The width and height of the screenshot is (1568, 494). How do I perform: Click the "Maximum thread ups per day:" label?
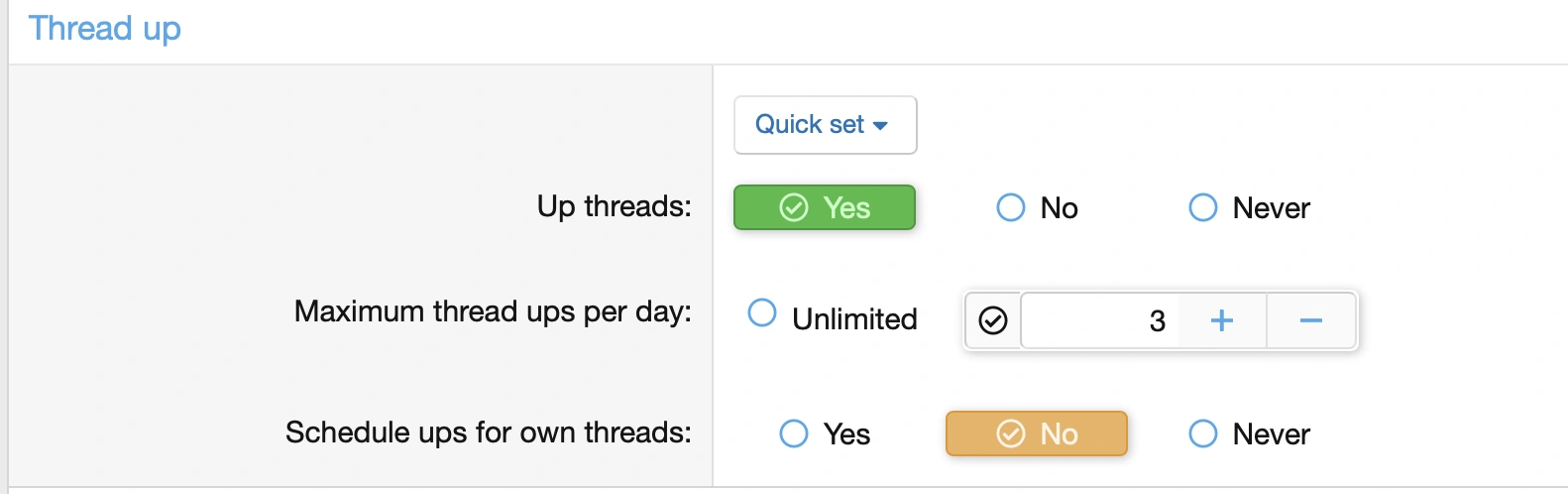point(493,311)
